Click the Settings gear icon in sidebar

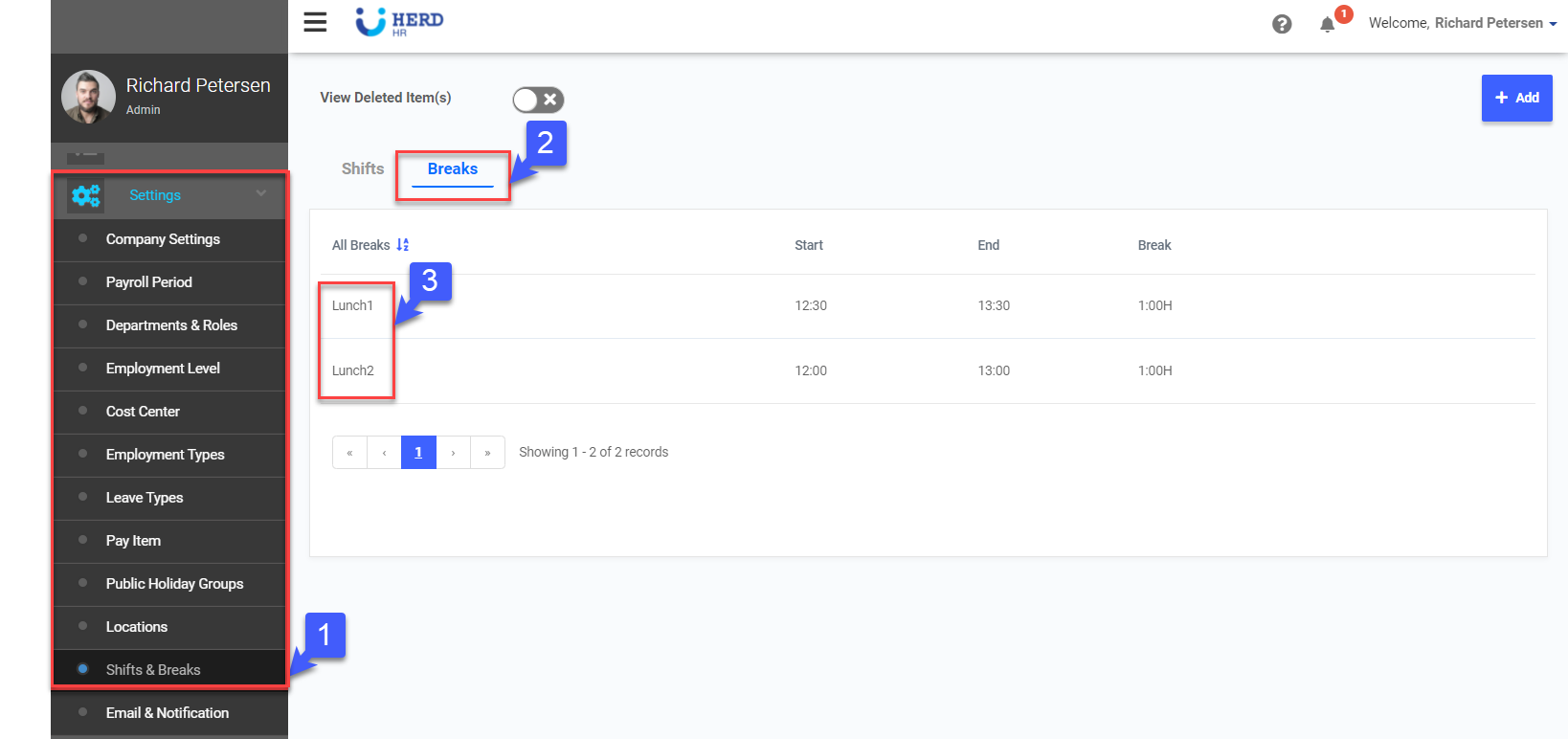click(x=86, y=195)
